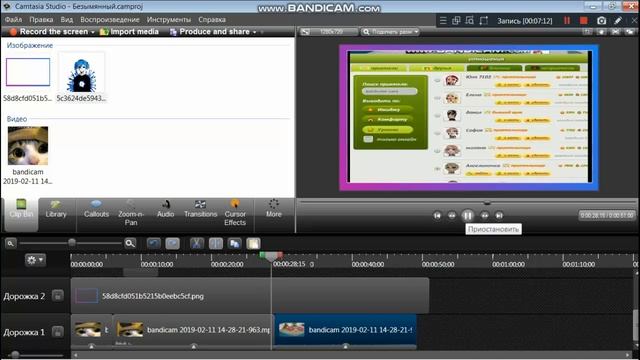The image size is (640, 360).
Task: Adjust timeline zoom slider
Action: [72, 243]
